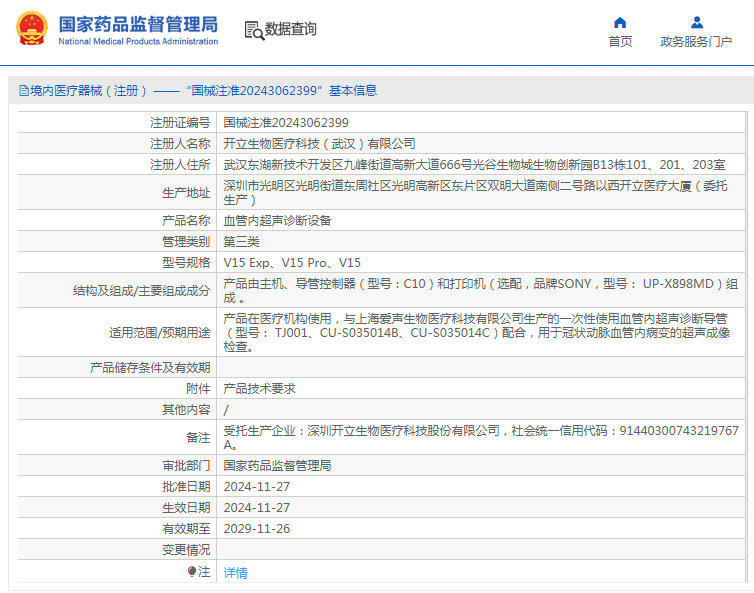Click the 注册证编号 row label

[180, 123]
